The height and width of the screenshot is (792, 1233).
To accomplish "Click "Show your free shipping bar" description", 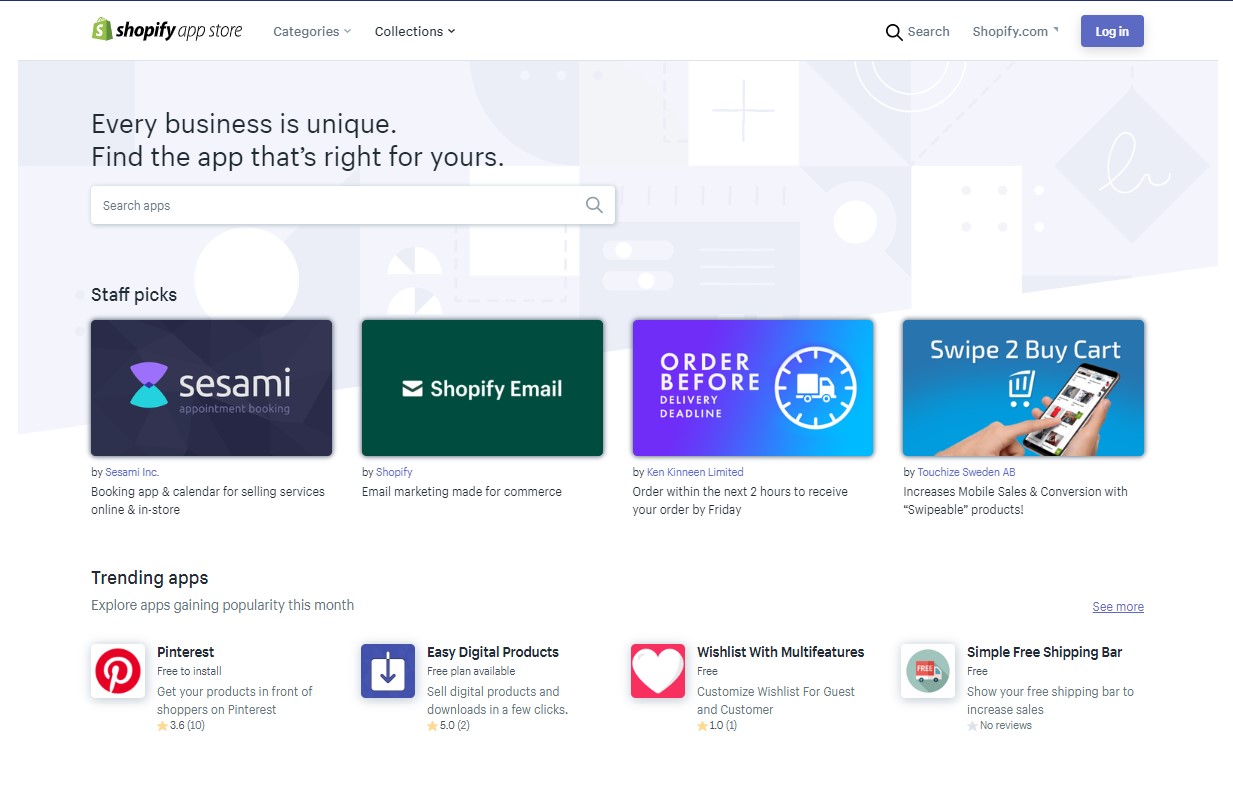I will pos(1050,701).
